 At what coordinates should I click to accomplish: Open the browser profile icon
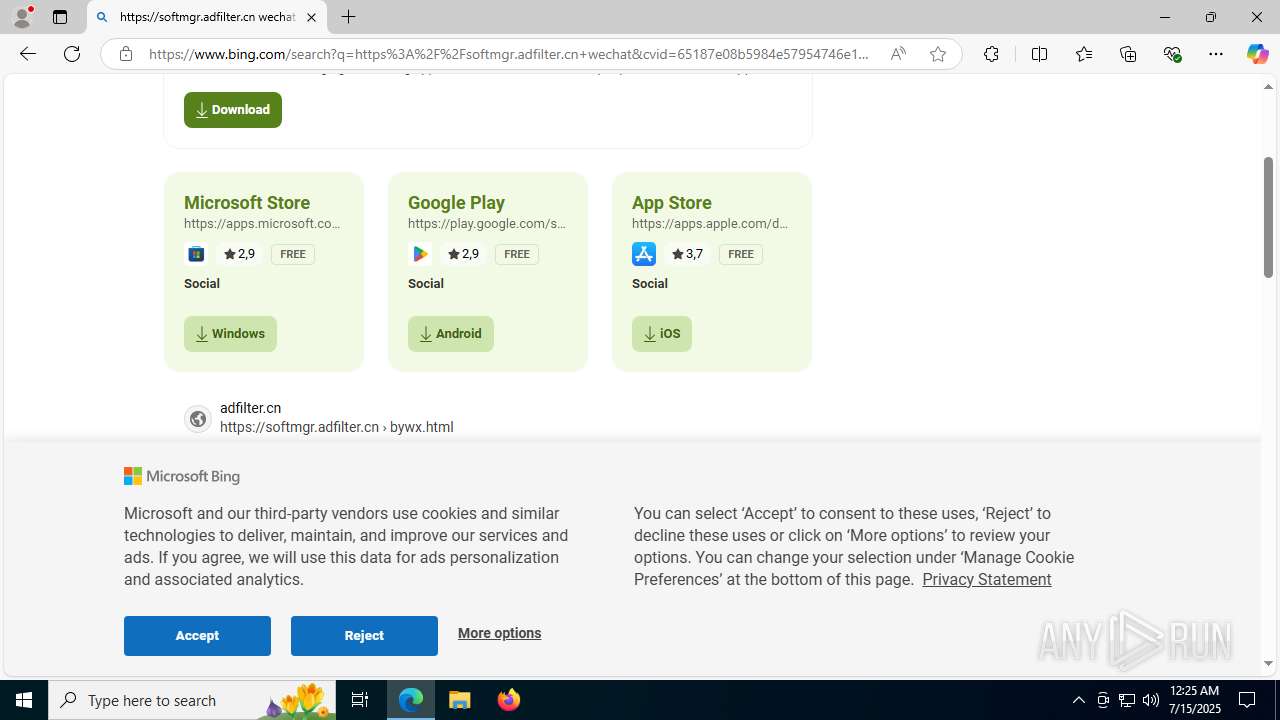pyautogui.click(x=22, y=17)
